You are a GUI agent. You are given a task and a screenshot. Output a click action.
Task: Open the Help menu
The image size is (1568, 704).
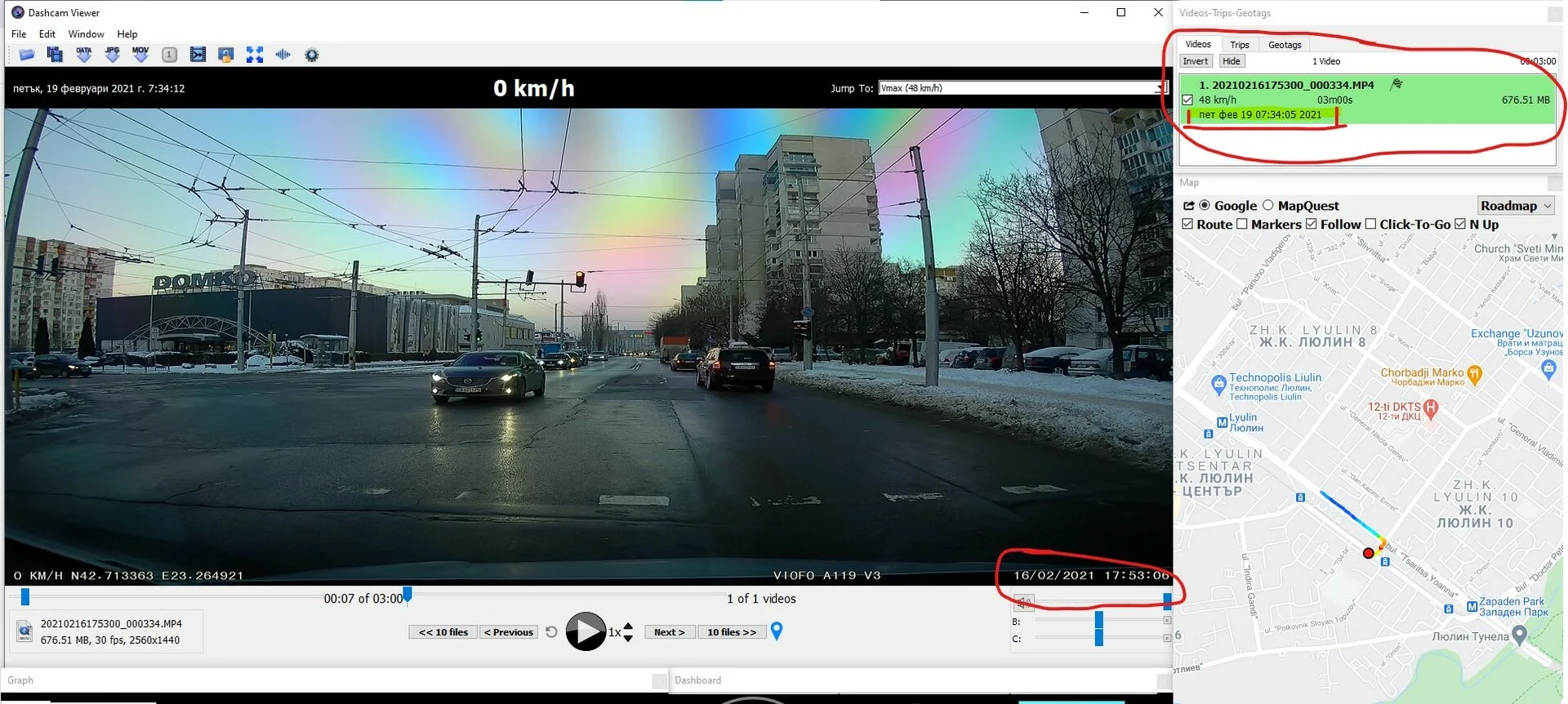[127, 34]
